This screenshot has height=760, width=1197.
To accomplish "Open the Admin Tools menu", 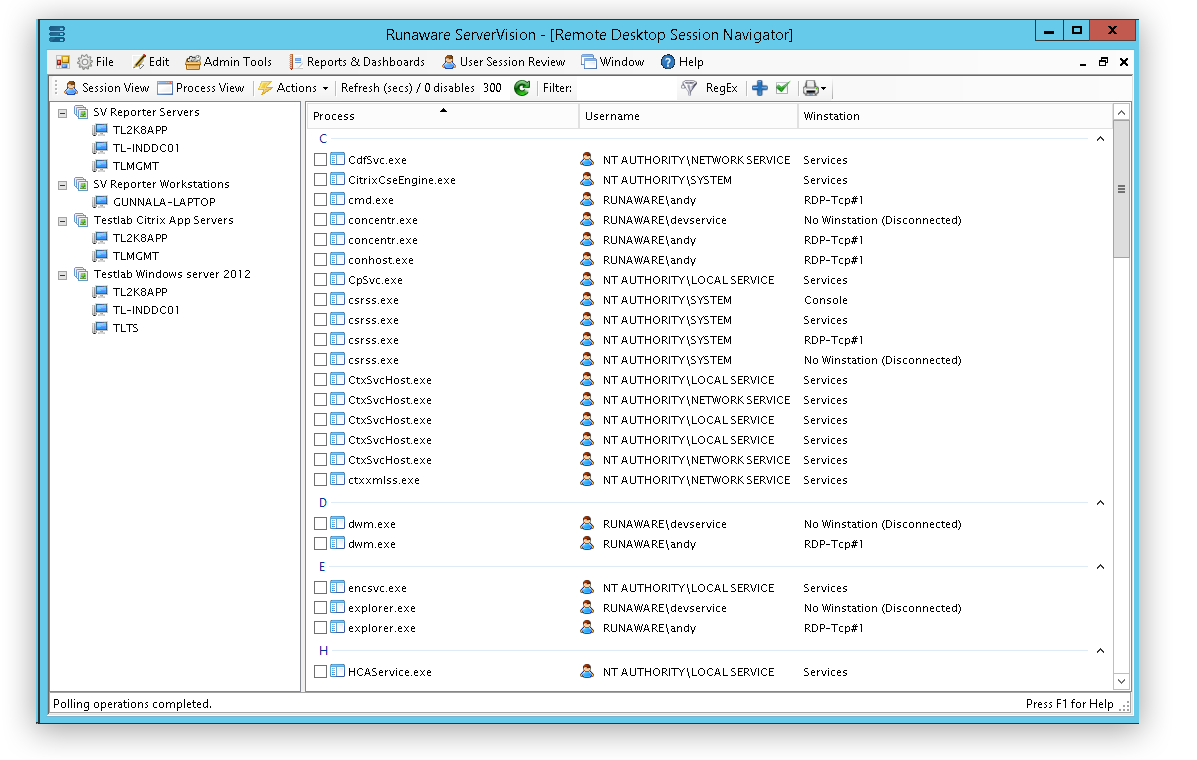I will point(229,62).
